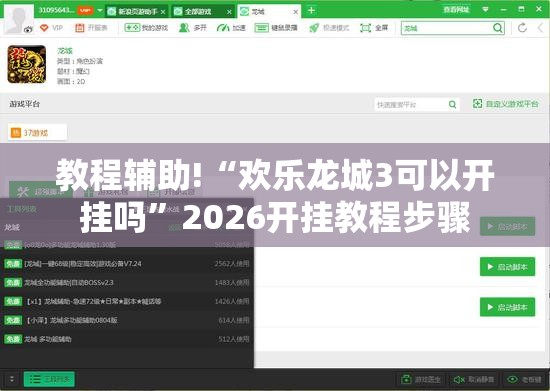This screenshot has height=391, width=550.
Task: Select the 龙城 多功能辅助 script row
Action: pos(127,339)
